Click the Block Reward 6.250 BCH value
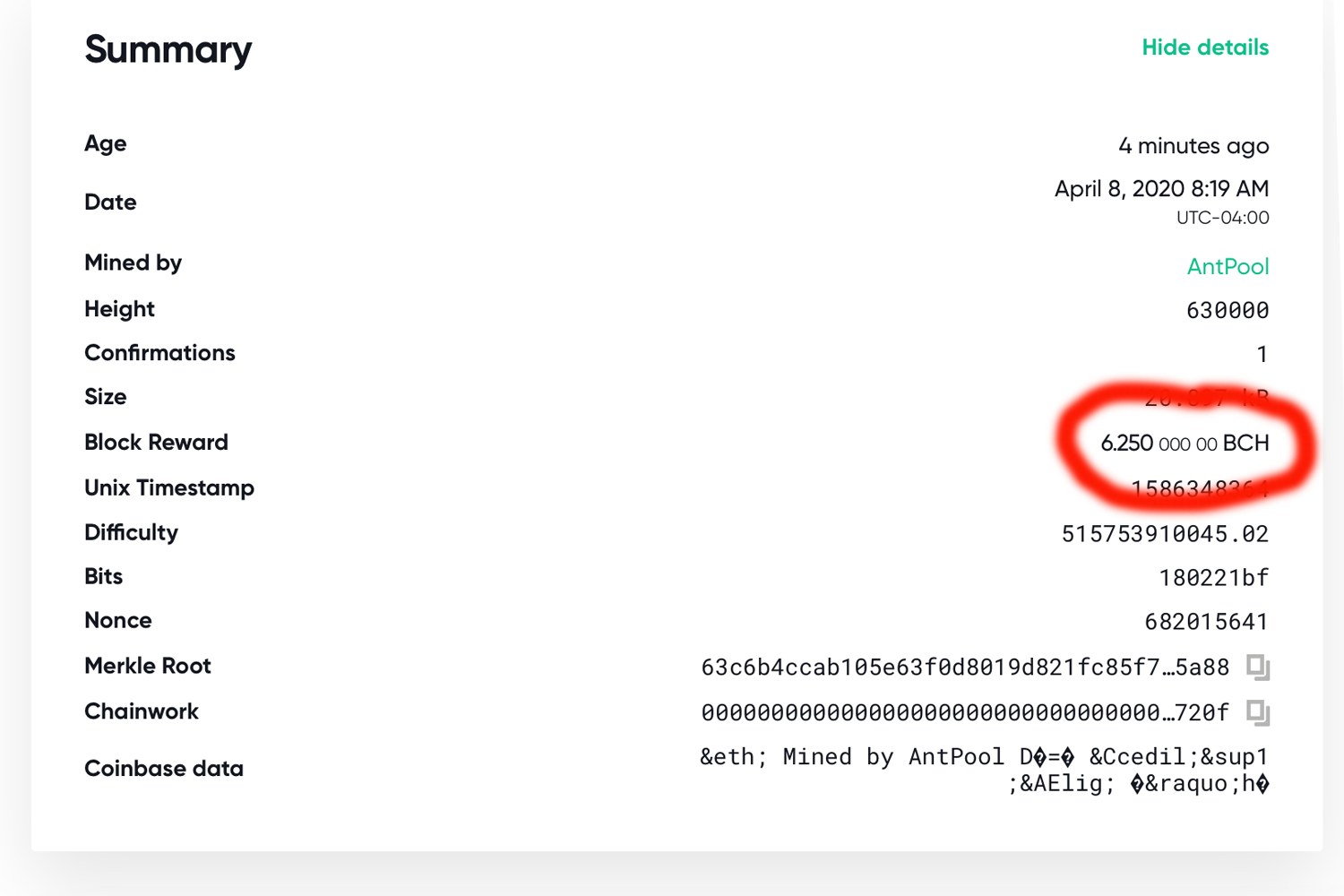This screenshot has height=896, width=1344. [1185, 444]
